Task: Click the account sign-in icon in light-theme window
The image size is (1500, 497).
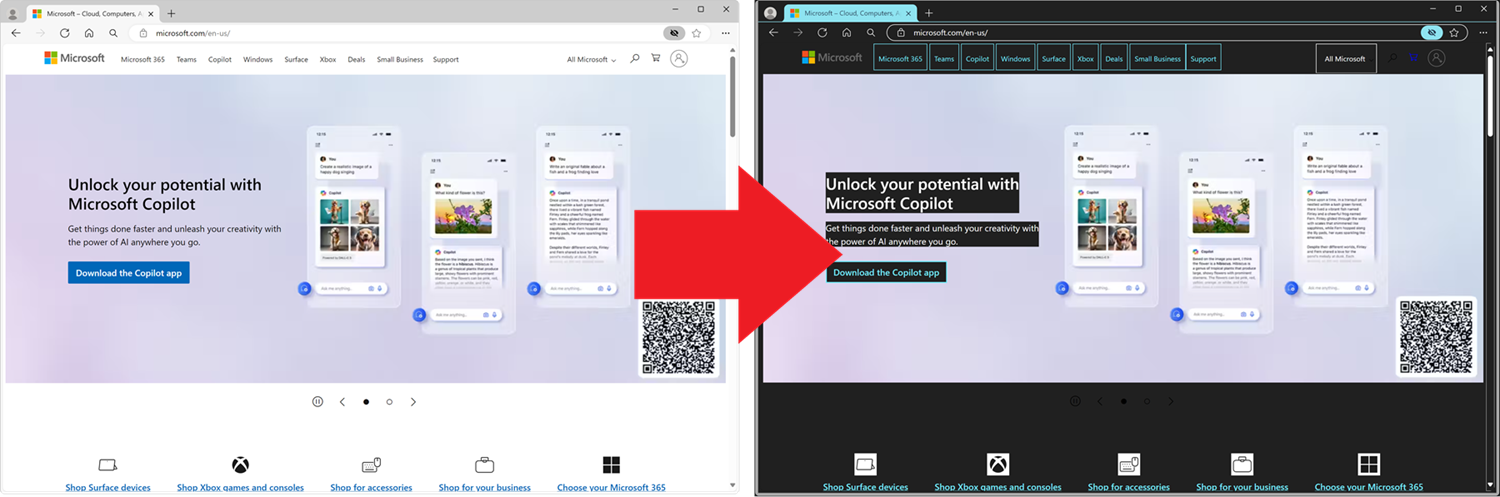Action: [x=679, y=59]
